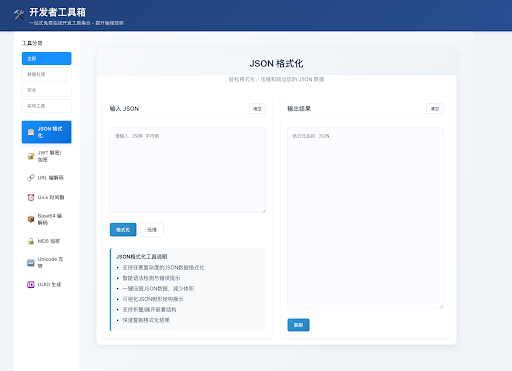Open the URL 编解码 tool
The height and width of the screenshot is (371, 512).
coord(47,178)
